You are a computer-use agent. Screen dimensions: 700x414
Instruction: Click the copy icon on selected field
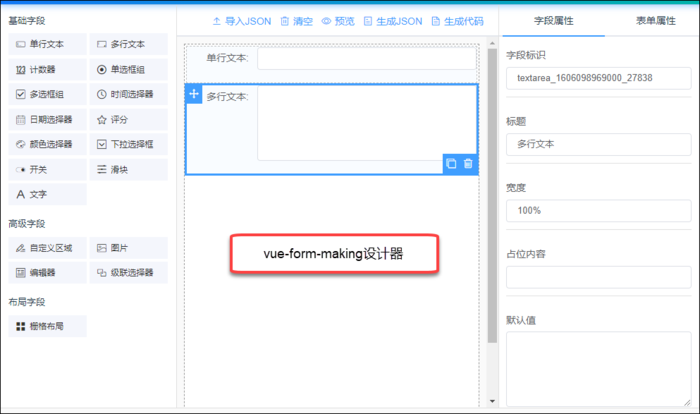451,163
